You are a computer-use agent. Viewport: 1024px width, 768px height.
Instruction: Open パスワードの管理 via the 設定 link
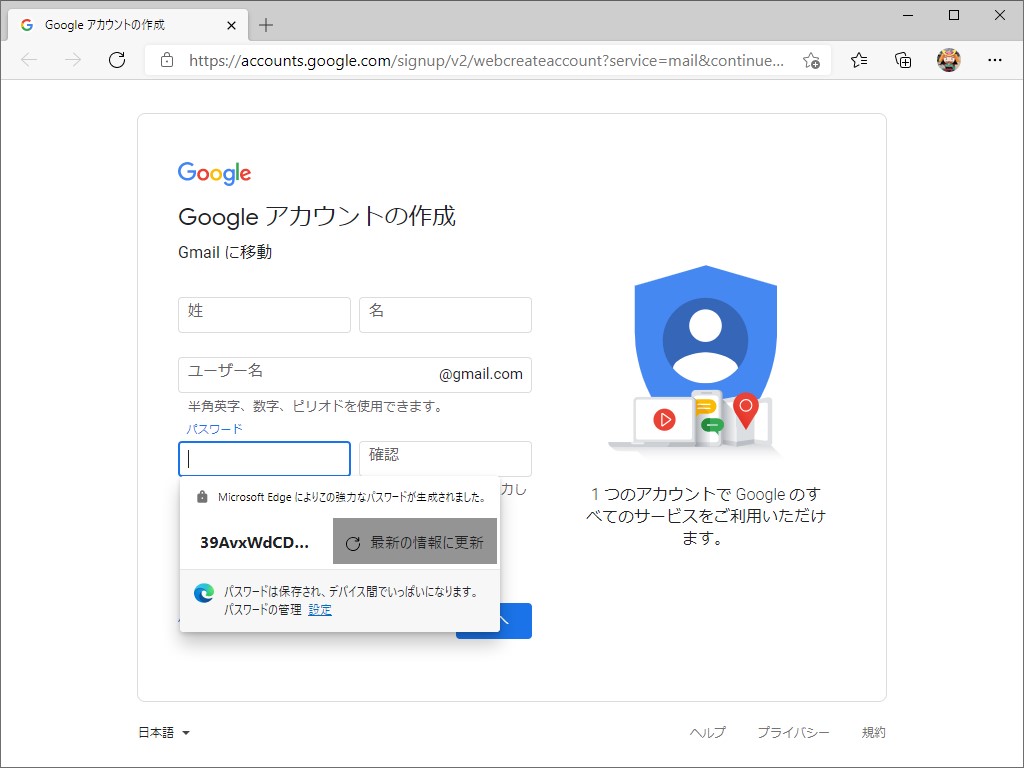[319, 608]
